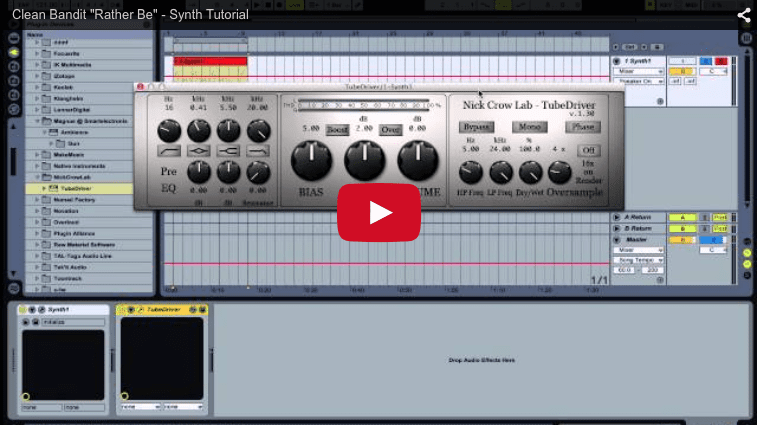Image resolution: width=757 pixels, height=425 pixels.
Task: Click the browser scrollbar up arrow
Action: pyautogui.click(x=14, y=127)
